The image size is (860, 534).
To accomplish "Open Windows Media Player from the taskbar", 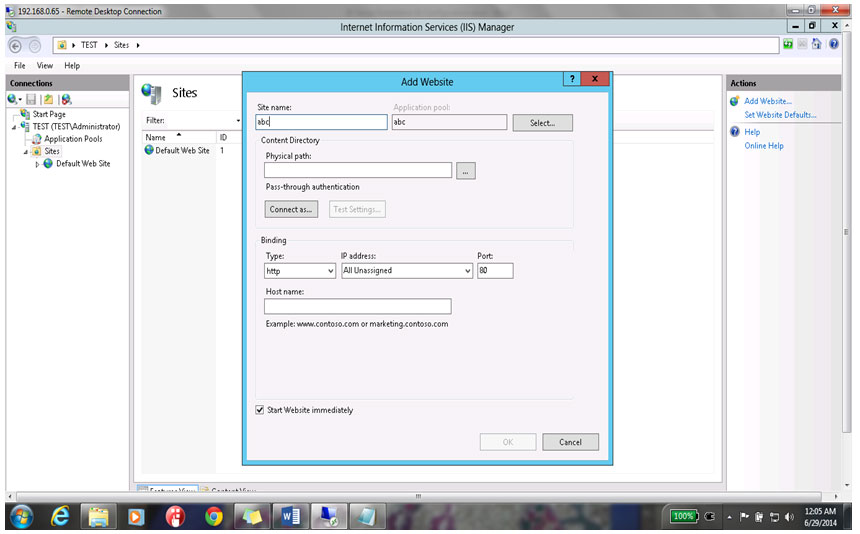I will coord(136,516).
